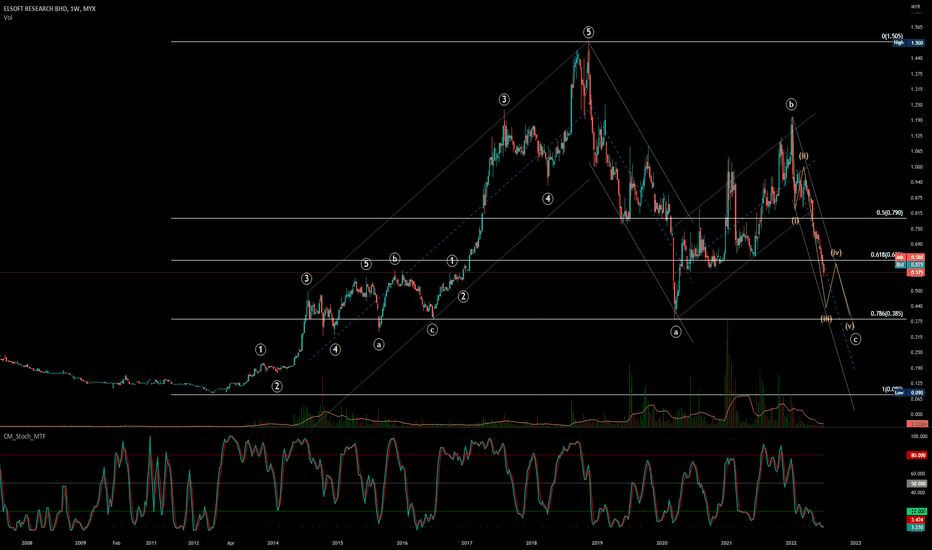Select the orange (ii) wave label

click(x=803, y=156)
